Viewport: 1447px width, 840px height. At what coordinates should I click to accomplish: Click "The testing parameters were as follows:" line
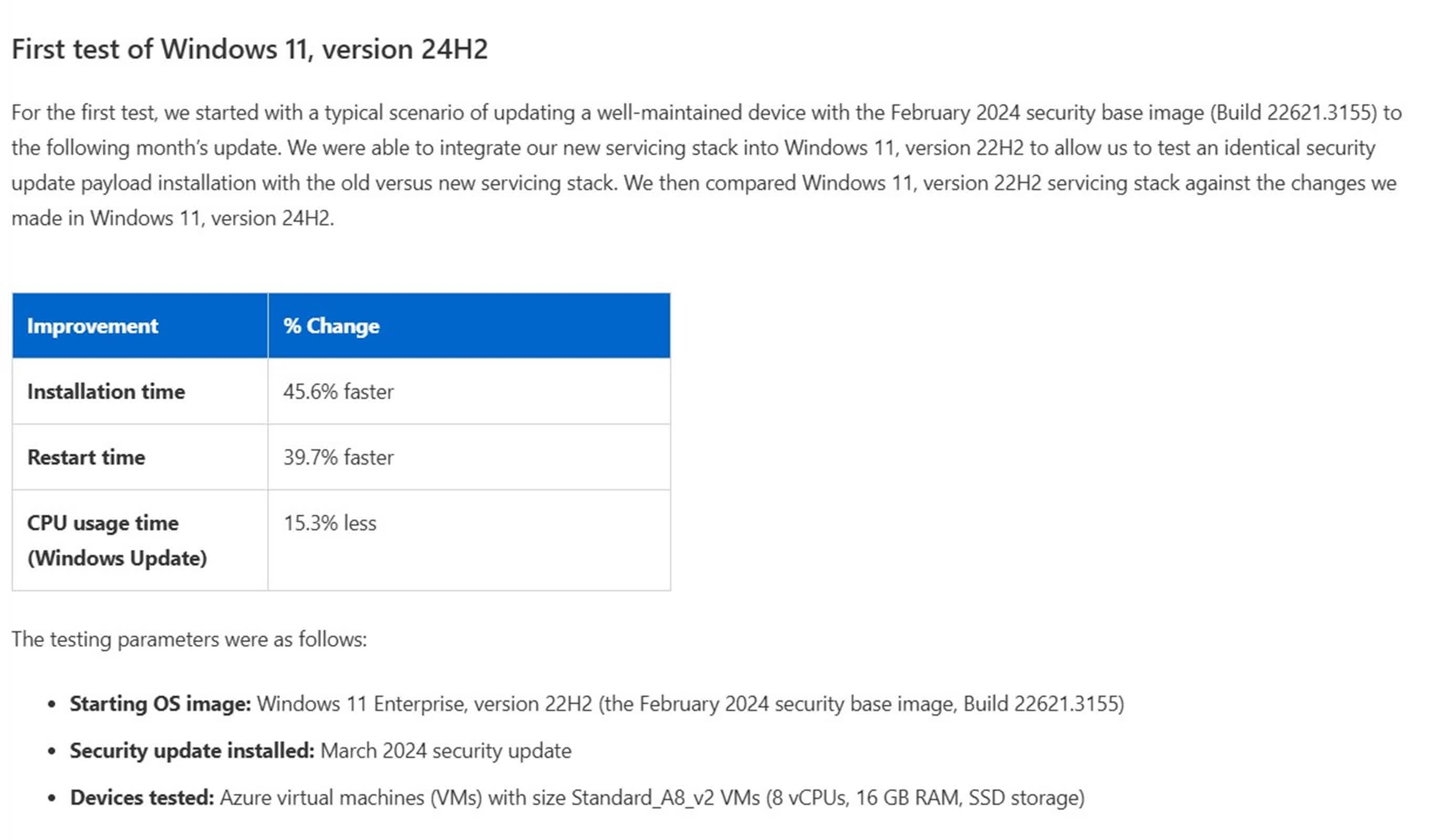(189, 639)
